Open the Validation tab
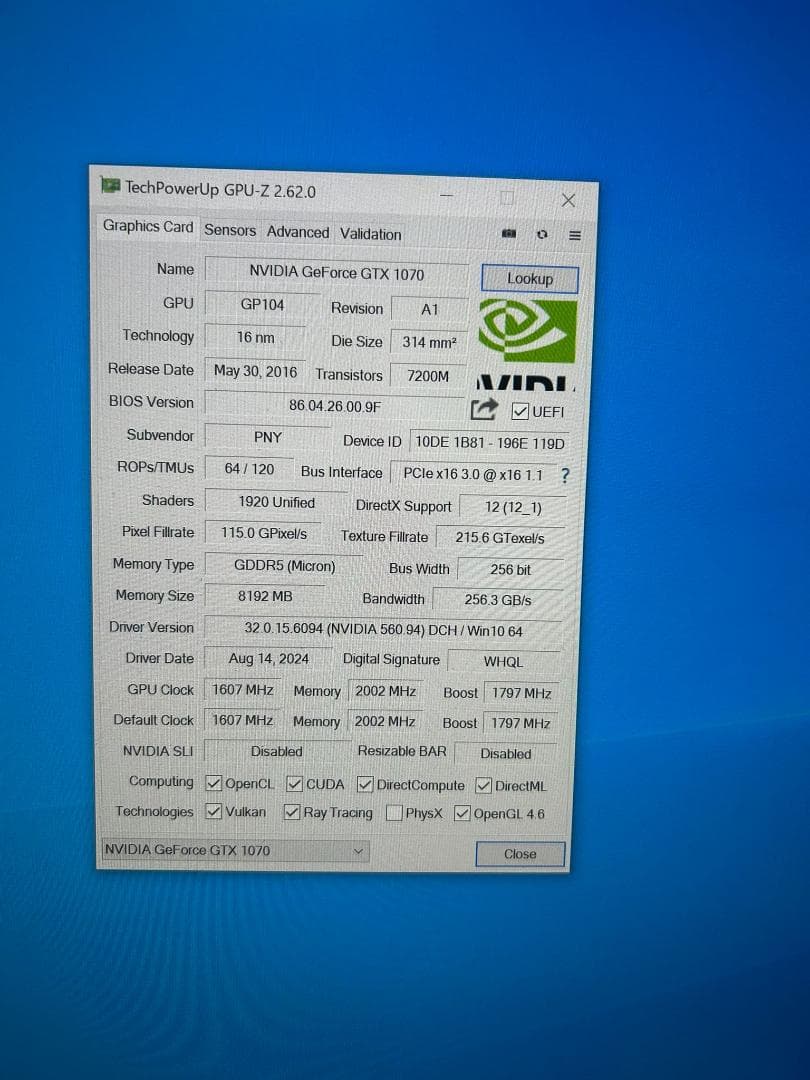The image size is (810, 1080). [x=371, y=234]
